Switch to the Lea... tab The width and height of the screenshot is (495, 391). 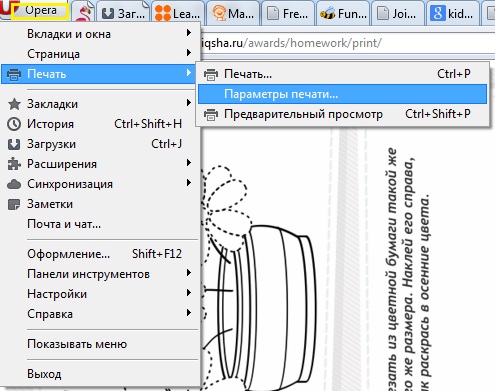(x=178, y=13)
